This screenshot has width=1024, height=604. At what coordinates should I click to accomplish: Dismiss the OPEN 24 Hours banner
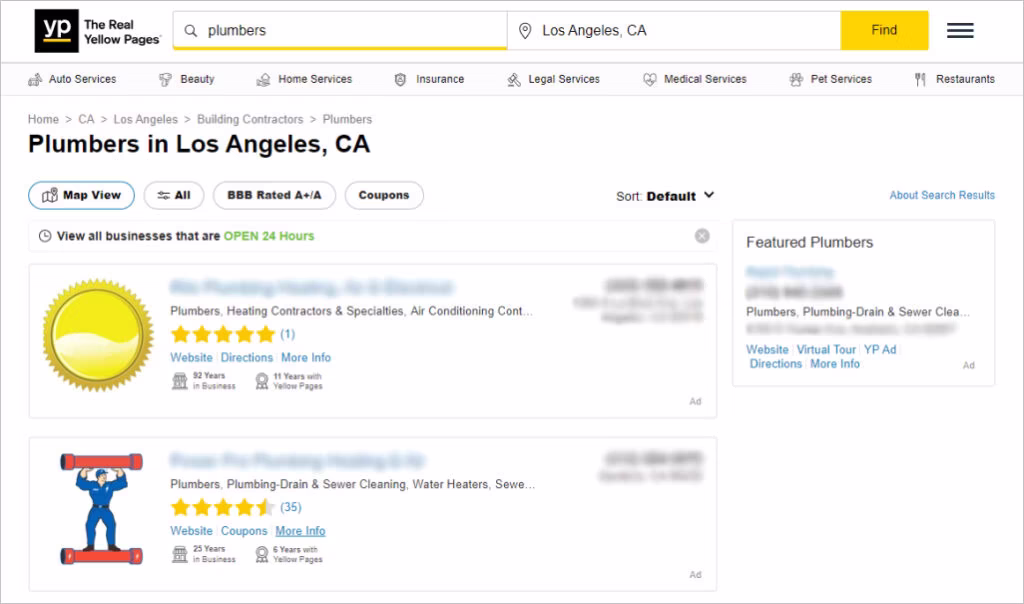tap(702, 236)
